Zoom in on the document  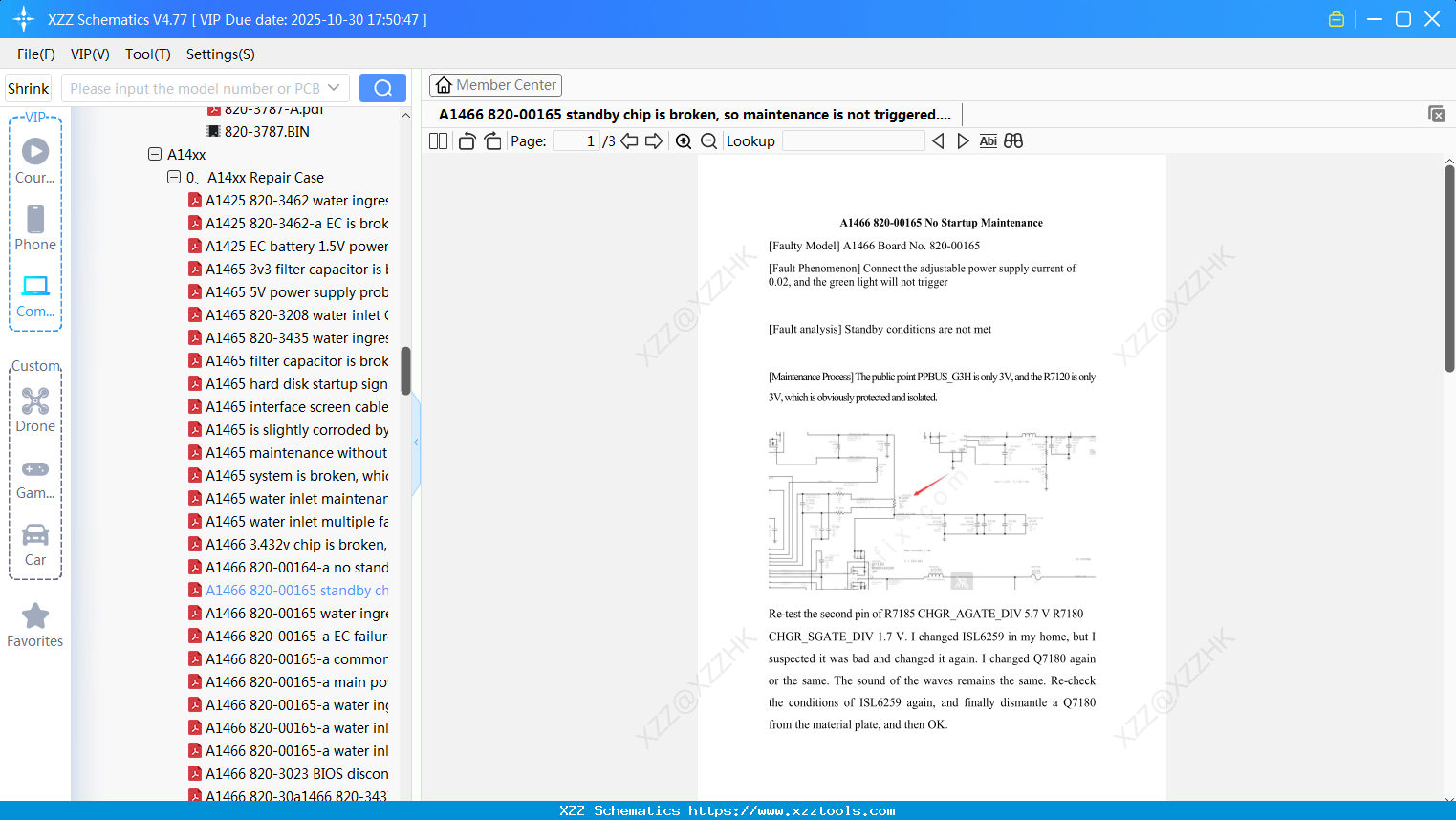tap(684, 141)
